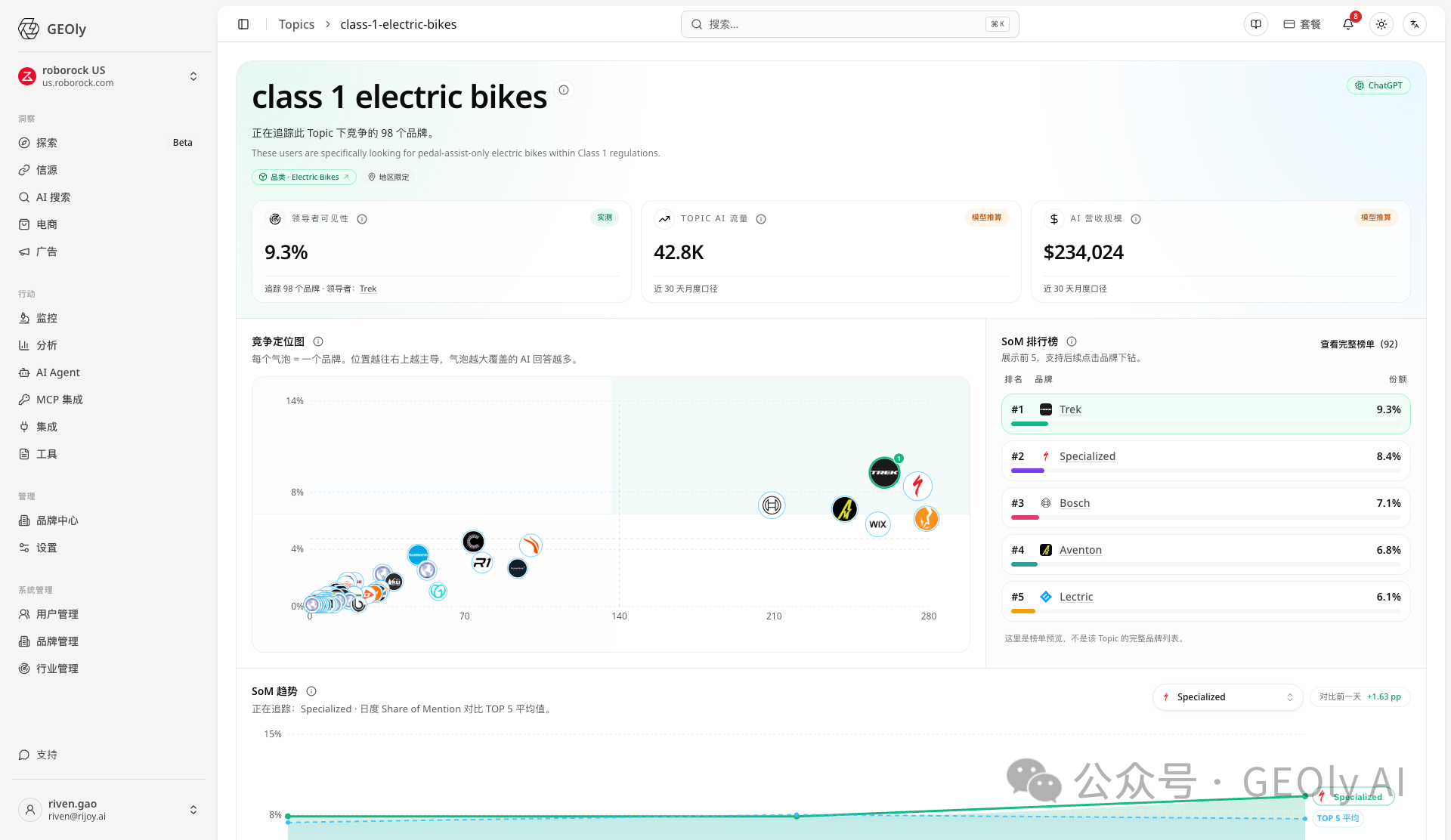Open 信源 in sidebar
Screen dimensions: 1451x840
[x=109, y=170]
